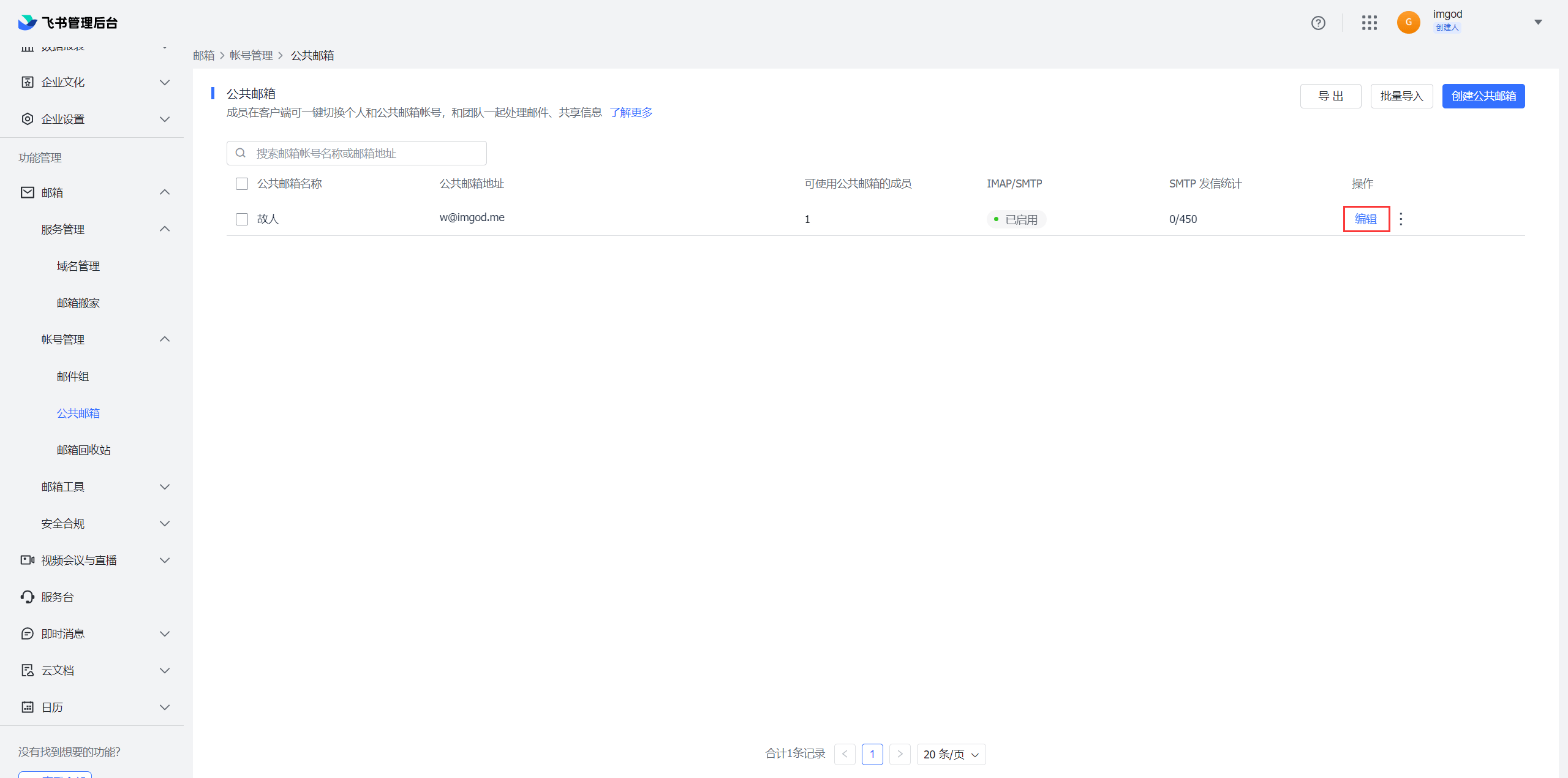Click the orange user avatar
This screenshot has height=778, width=1568.
1408,23
